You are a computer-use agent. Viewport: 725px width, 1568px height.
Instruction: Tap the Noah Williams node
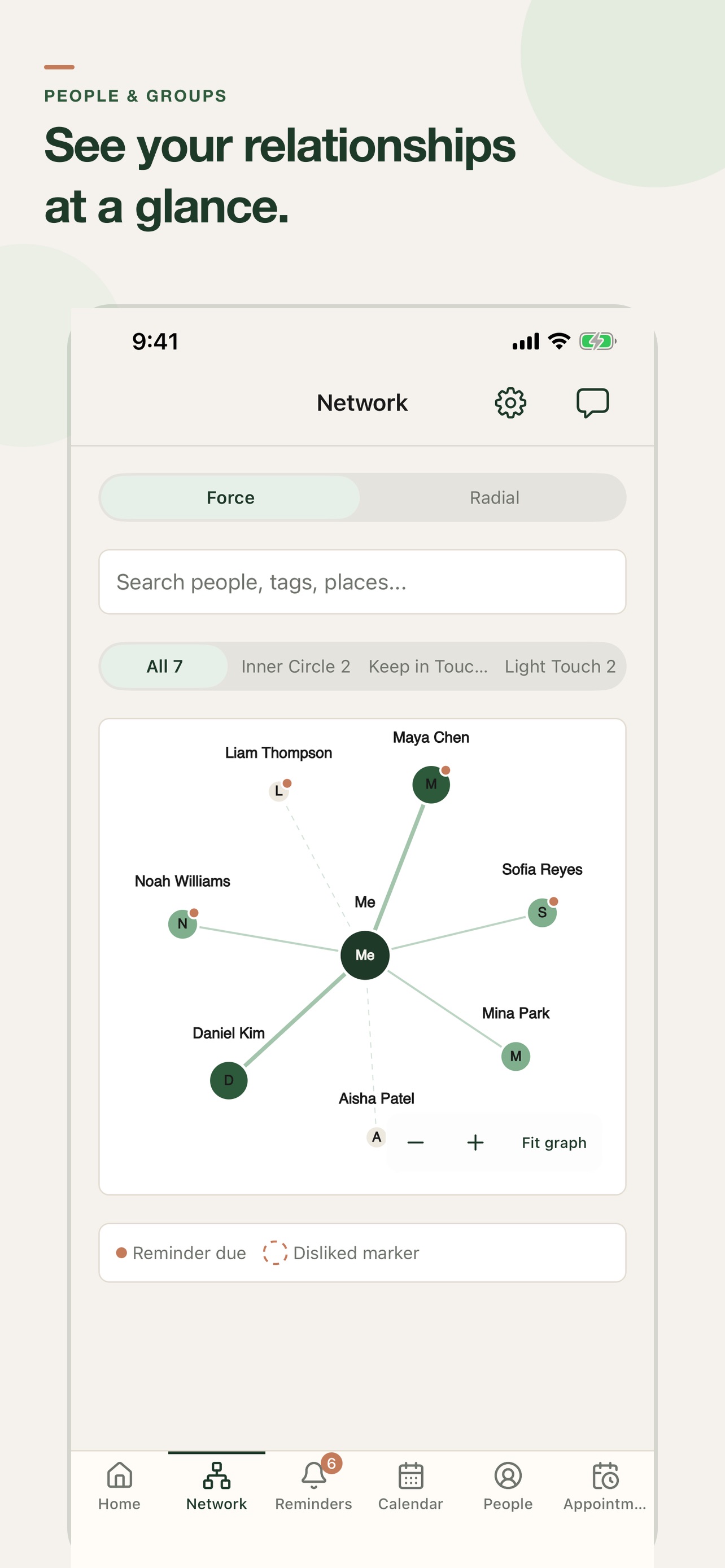click(182, 923)
